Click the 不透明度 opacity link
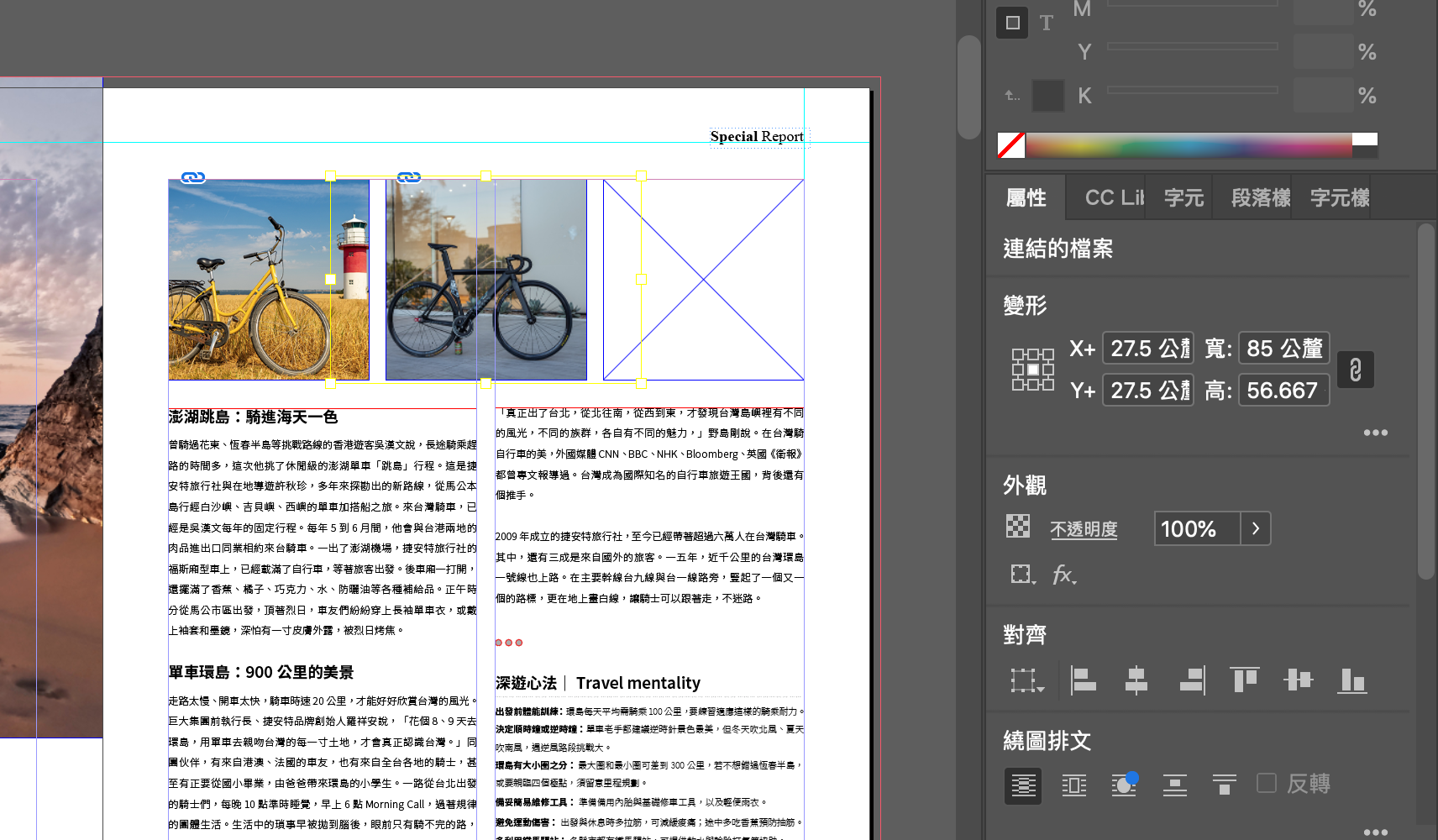Viewport: 1438px width, 840px height. point(1084,529)
